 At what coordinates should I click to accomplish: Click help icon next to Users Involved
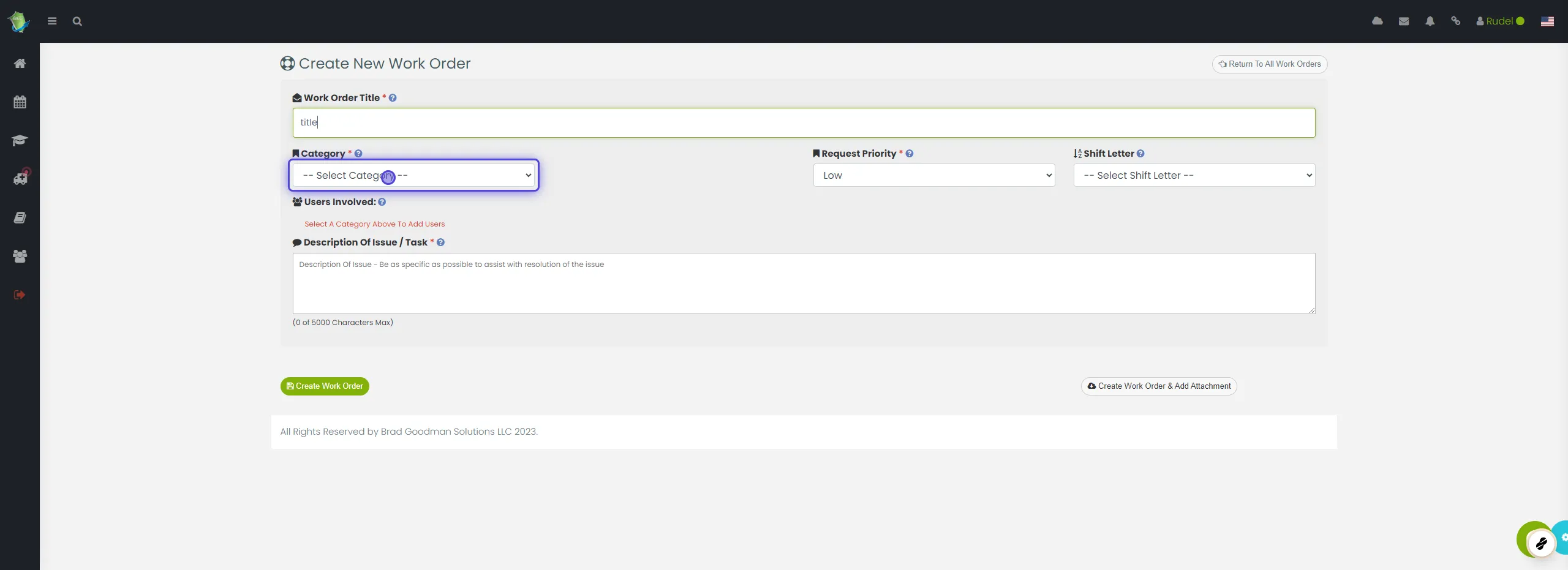coord(382,202)
